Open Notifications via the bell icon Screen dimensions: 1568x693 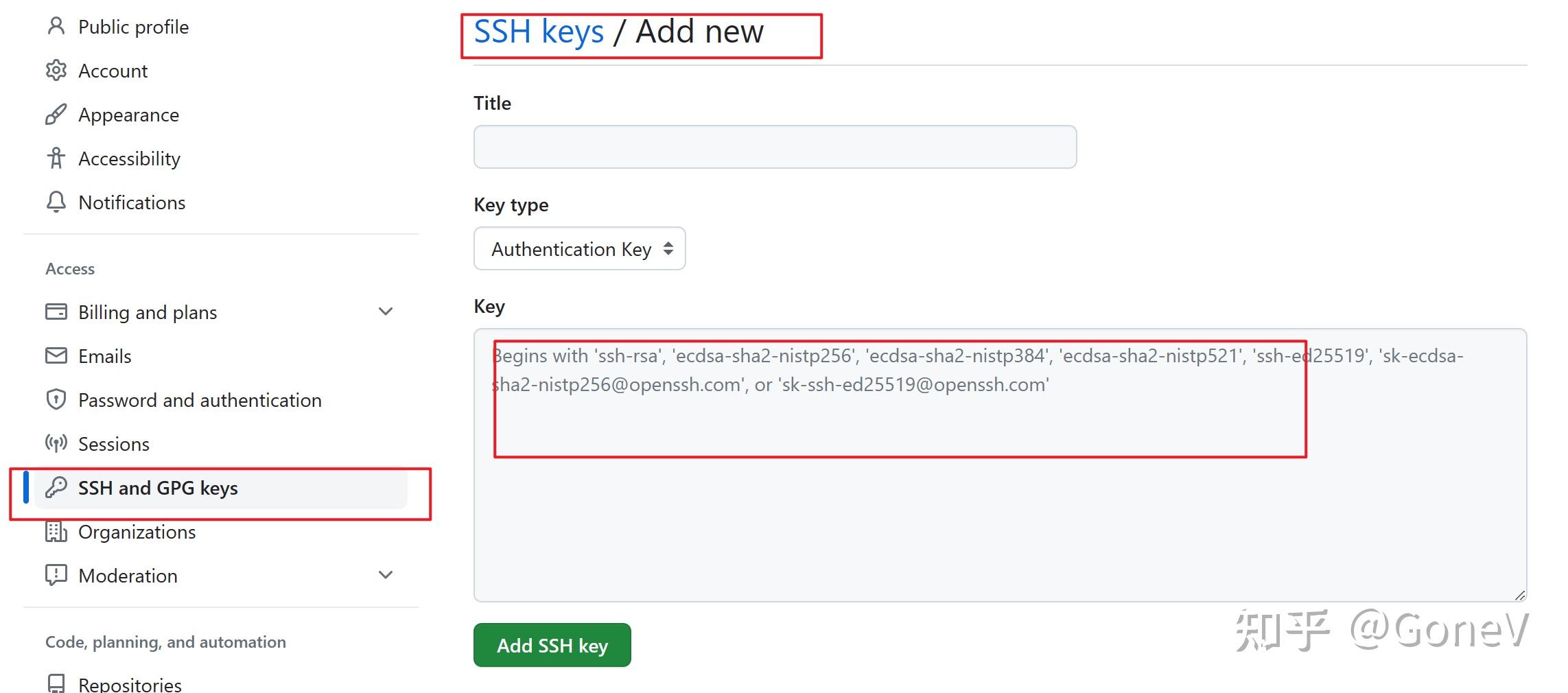pyautogui.click(x=56, y=202)
